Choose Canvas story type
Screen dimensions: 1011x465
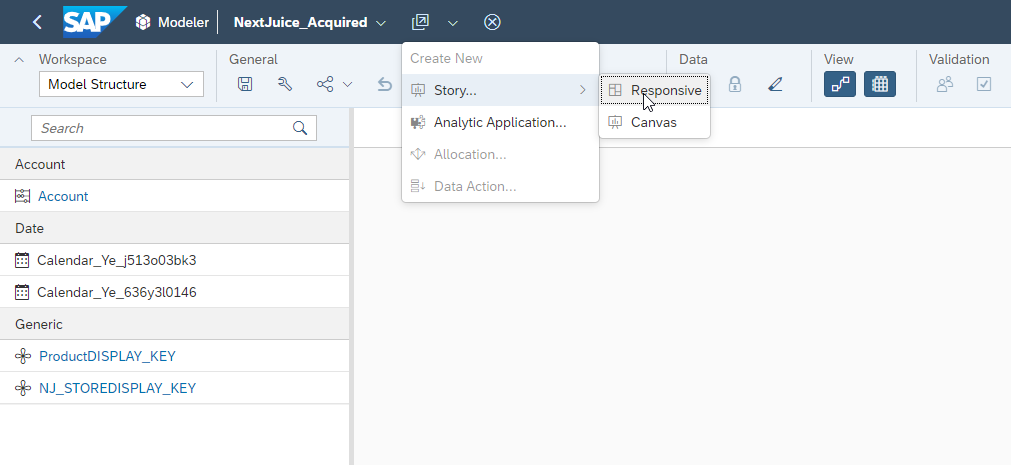coord(653,122)
